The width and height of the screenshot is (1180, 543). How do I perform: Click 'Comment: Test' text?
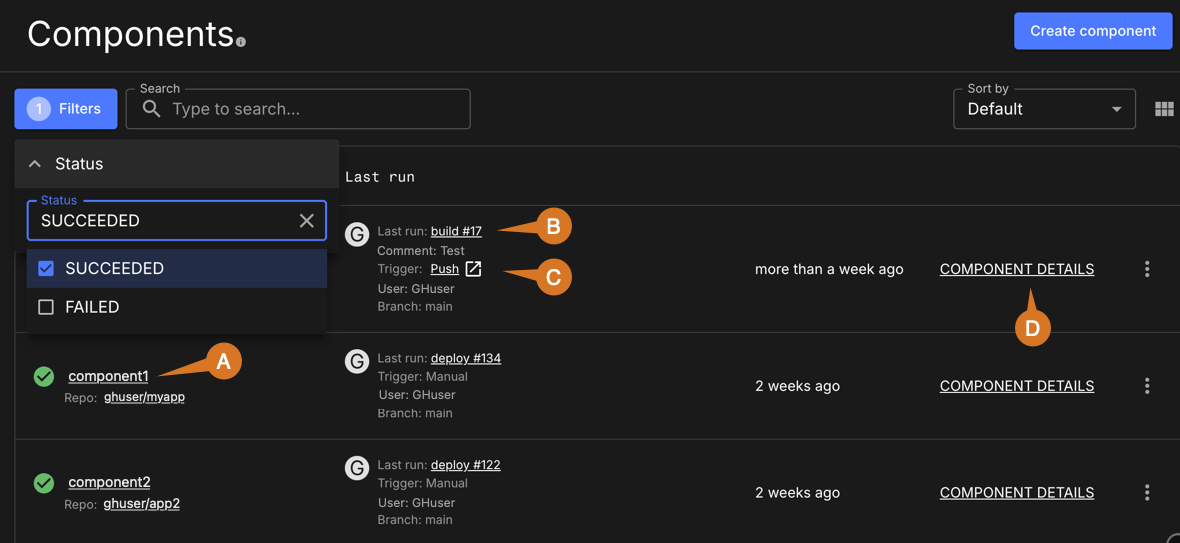tap(421, 250)
